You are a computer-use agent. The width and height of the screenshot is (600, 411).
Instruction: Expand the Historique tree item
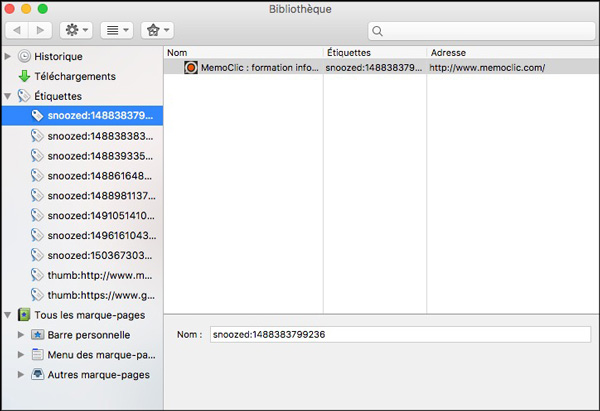click(x=9, y=56)
